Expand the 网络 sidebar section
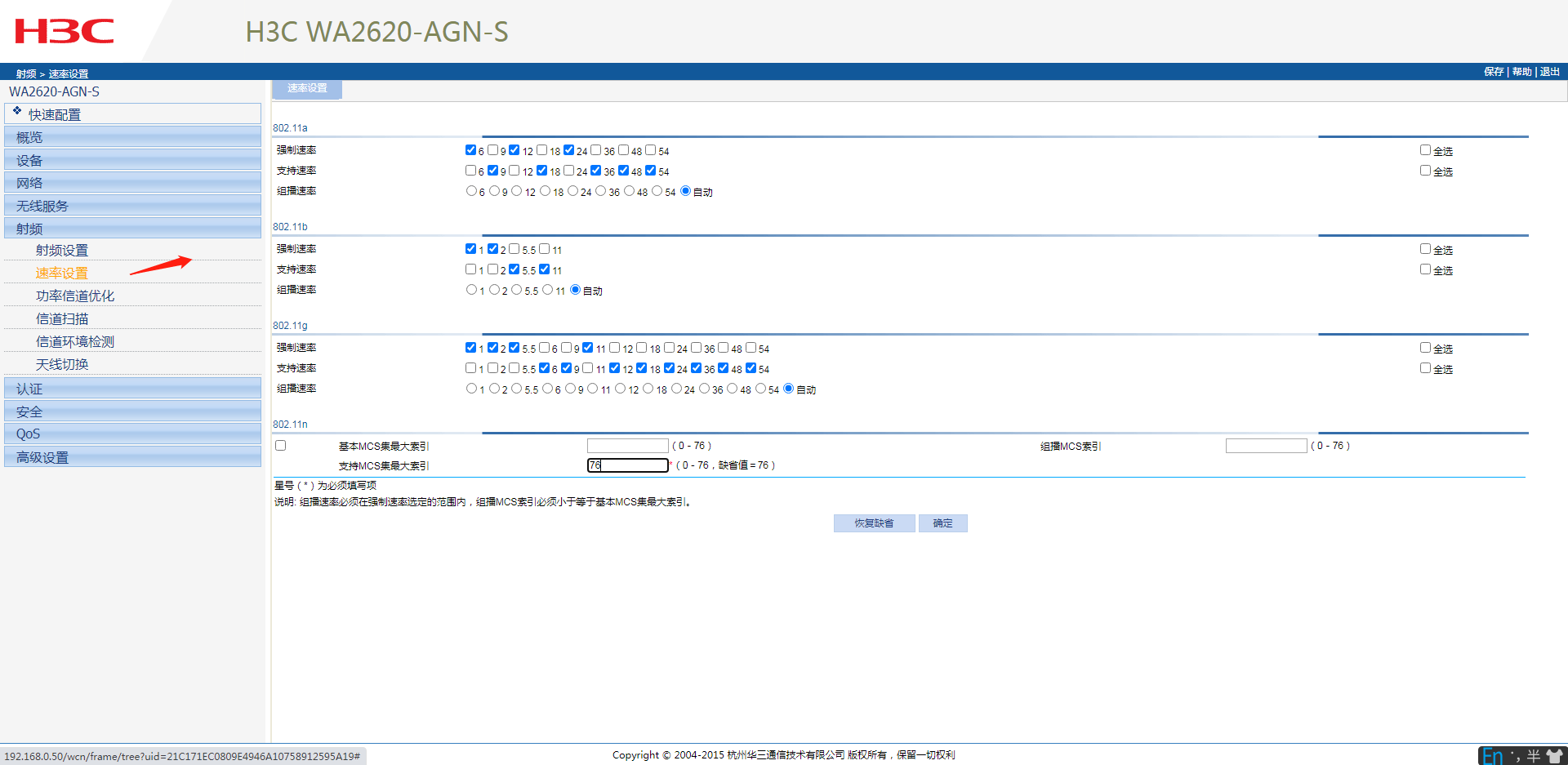The image size is (1568, 765). (x=132, y=183)
